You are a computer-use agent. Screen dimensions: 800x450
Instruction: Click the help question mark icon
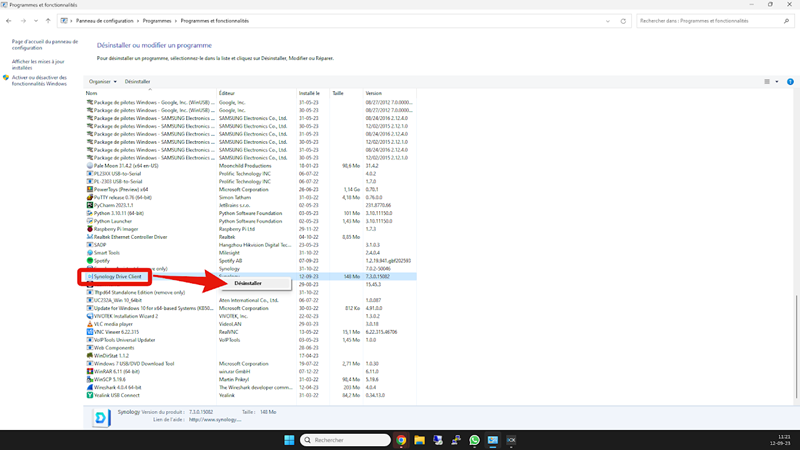click(789, 81)
